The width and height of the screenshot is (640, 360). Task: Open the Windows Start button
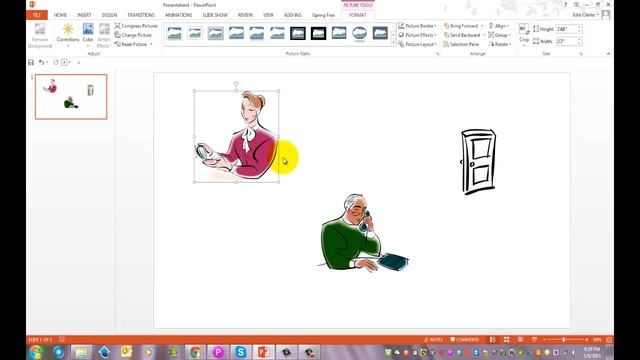pos(36,352)
